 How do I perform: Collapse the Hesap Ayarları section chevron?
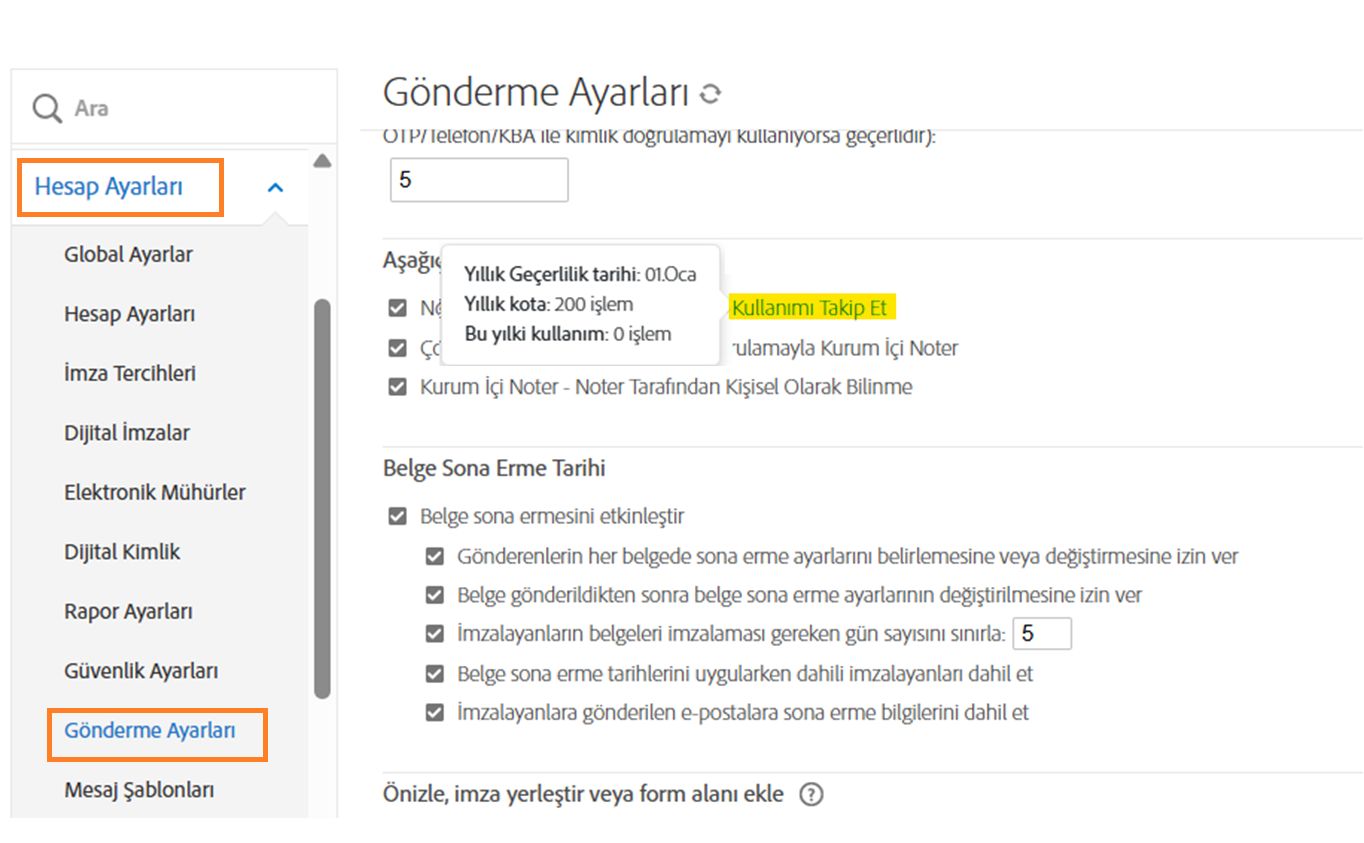[276, 186]
